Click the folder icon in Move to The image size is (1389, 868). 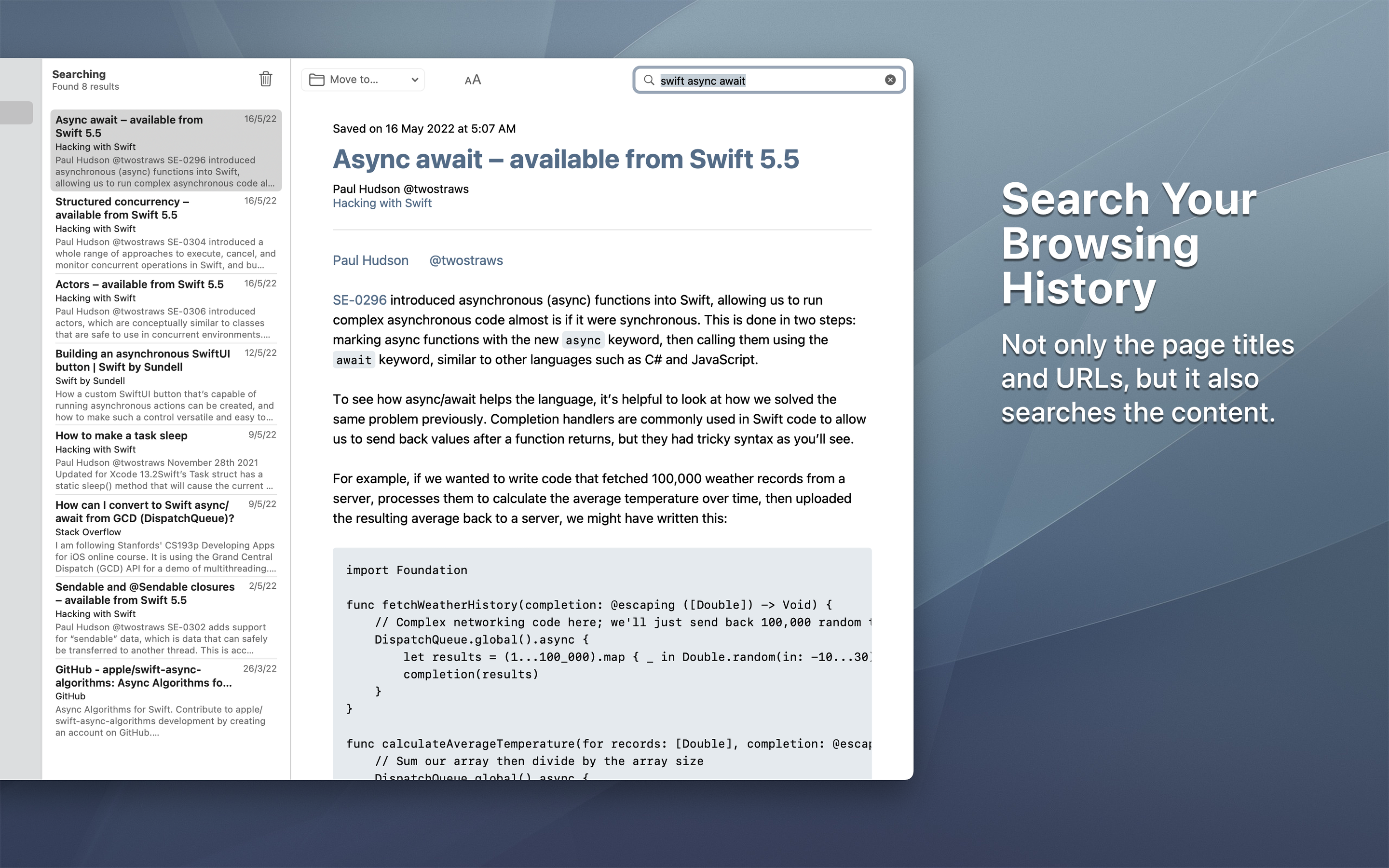click(x=317, y=80)
